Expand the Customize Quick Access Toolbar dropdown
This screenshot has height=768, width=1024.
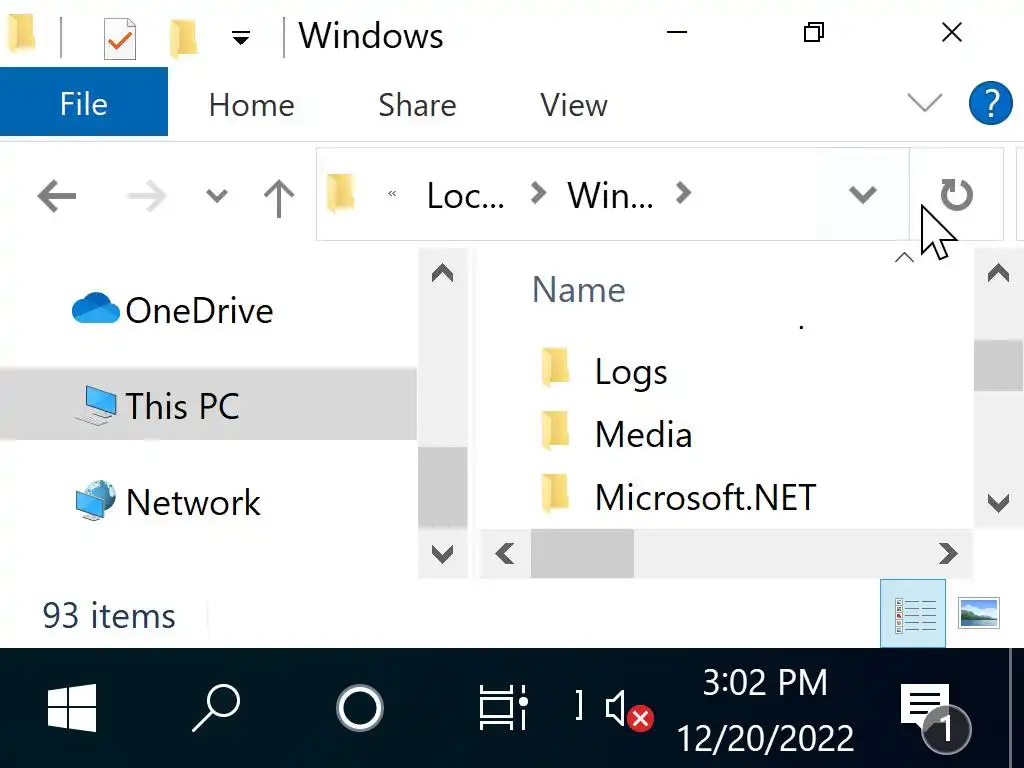click(240, 39)
